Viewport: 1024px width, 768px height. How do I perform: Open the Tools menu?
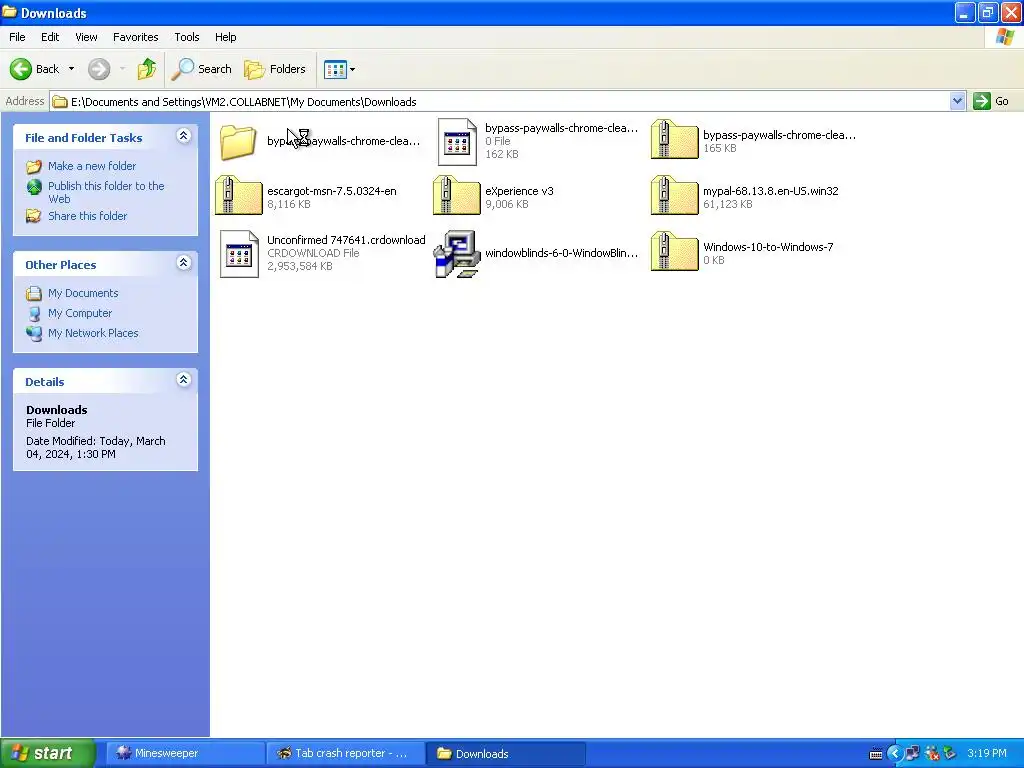[x=186, y=37]
